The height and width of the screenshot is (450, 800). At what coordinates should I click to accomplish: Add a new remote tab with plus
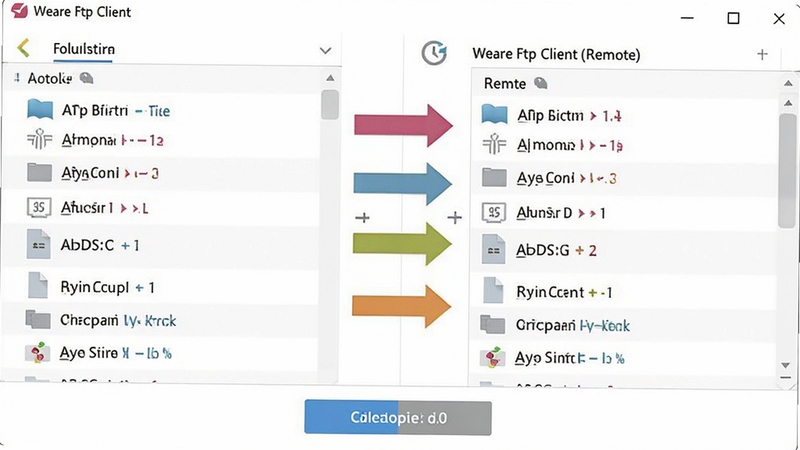(x=762, y=54)
